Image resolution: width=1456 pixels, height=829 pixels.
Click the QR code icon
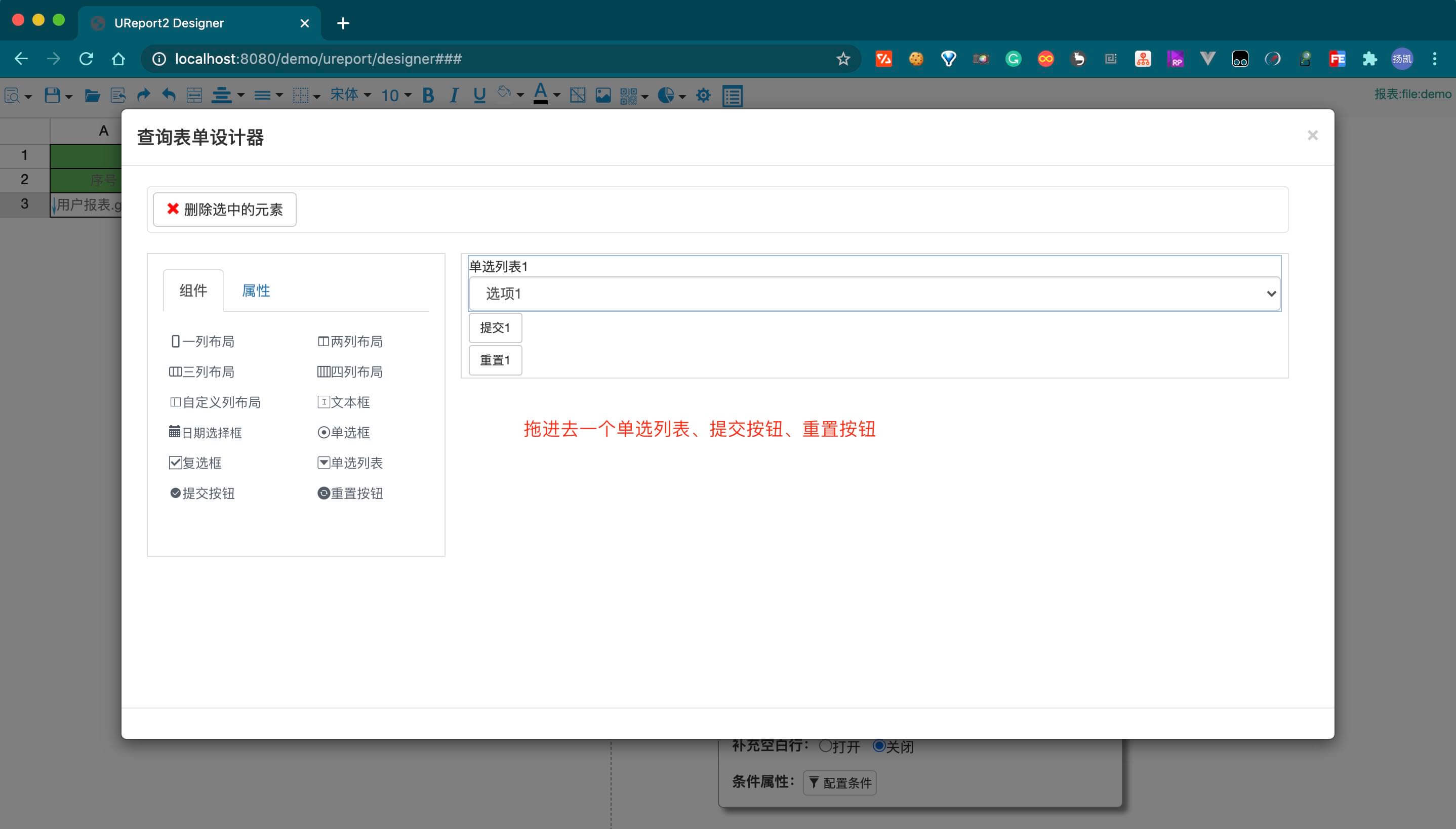(x=628, y=96)
